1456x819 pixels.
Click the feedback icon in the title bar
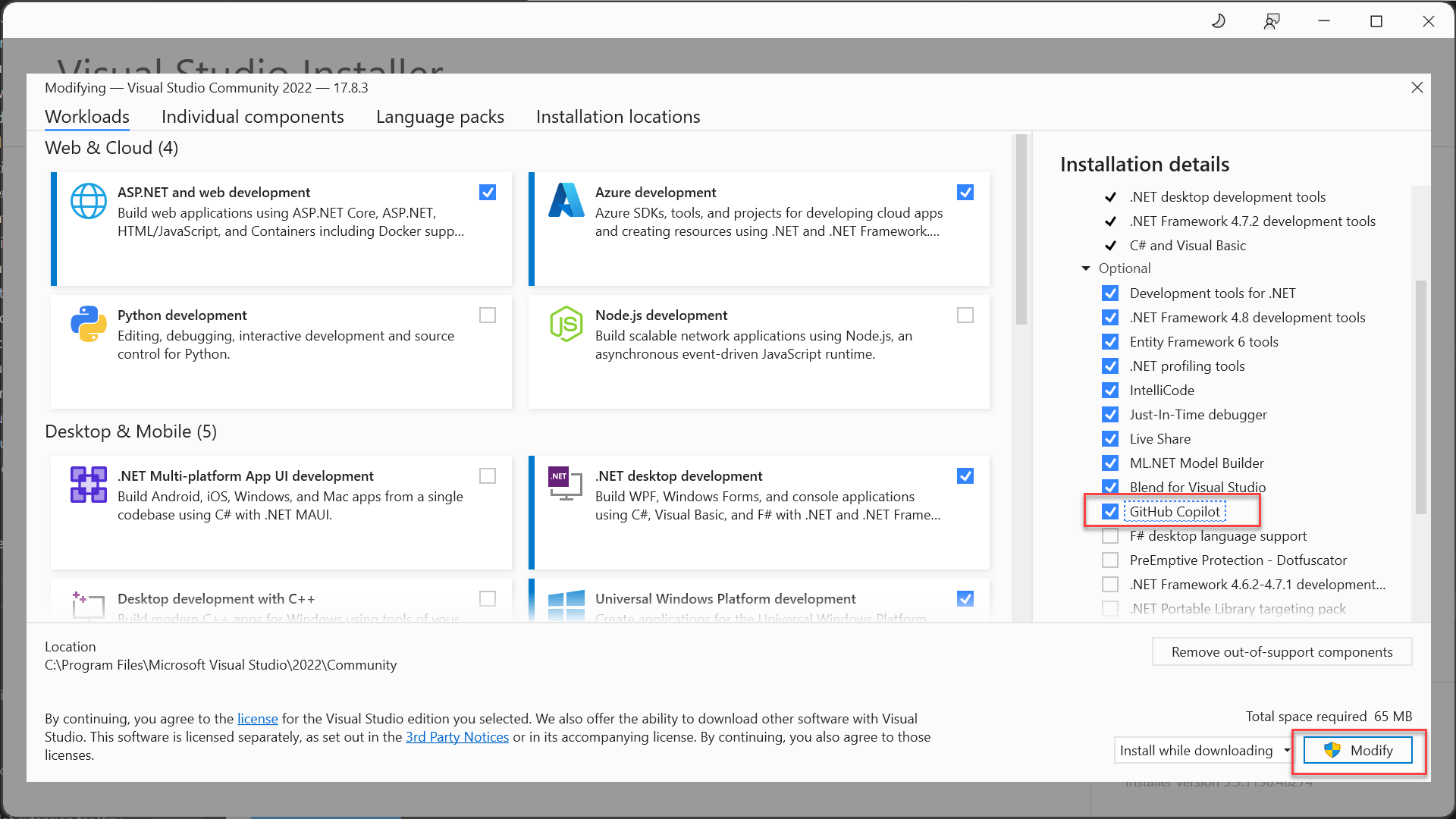[1272, 20]
